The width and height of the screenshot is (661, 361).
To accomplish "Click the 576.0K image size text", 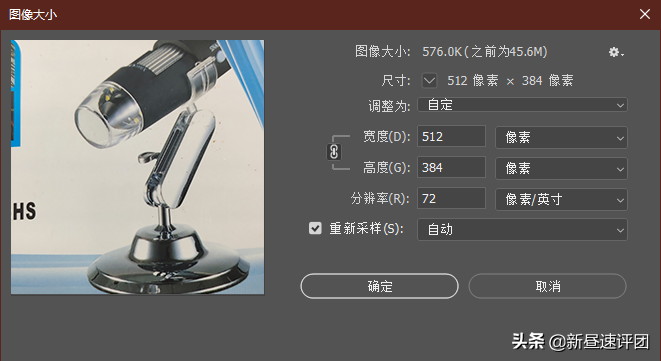I will pyautogui.click(x=485, y=51).
